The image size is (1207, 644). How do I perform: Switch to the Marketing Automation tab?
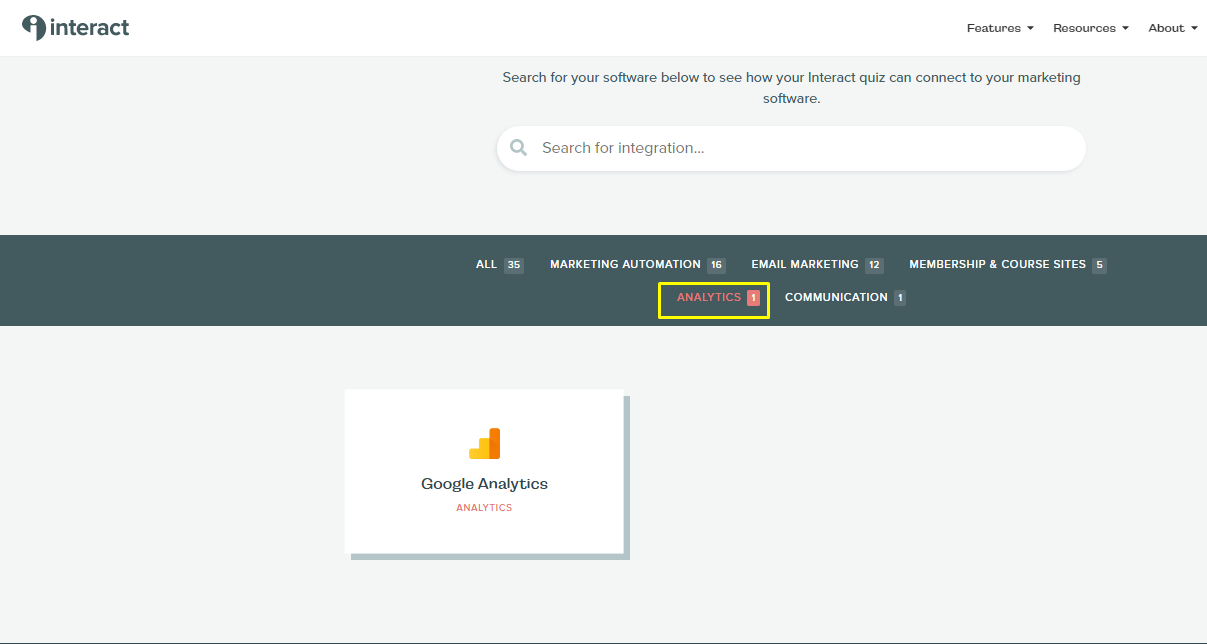625,264
